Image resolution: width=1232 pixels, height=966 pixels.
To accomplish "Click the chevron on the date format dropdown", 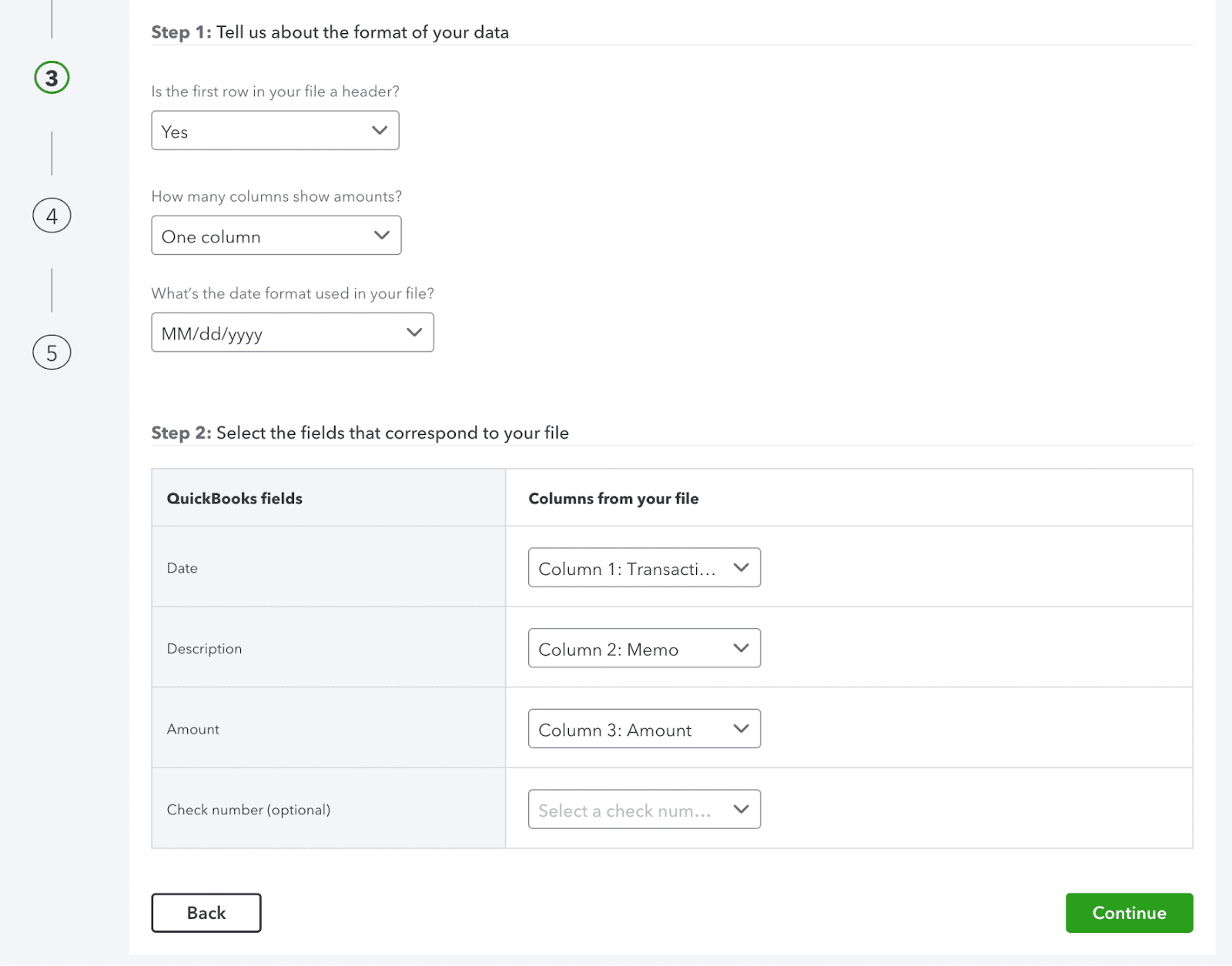I will tap(414, 333).
